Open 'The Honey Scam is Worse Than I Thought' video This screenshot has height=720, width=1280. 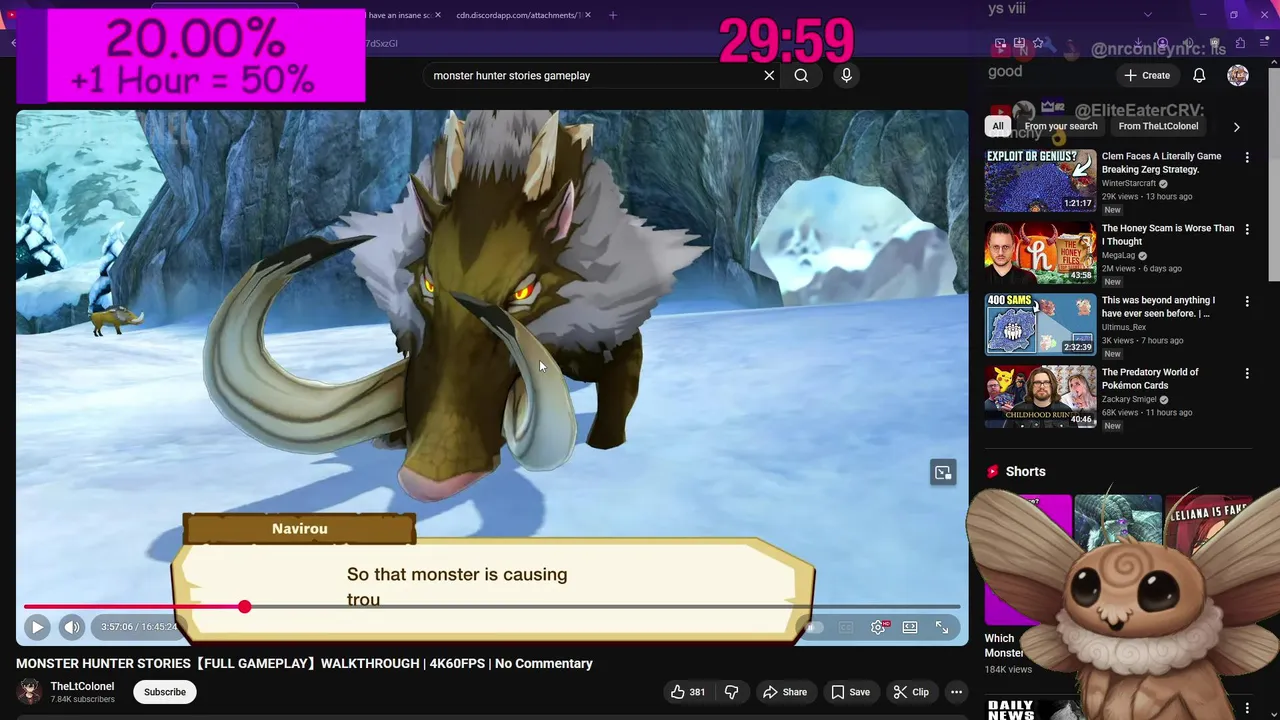(1040, 253)
